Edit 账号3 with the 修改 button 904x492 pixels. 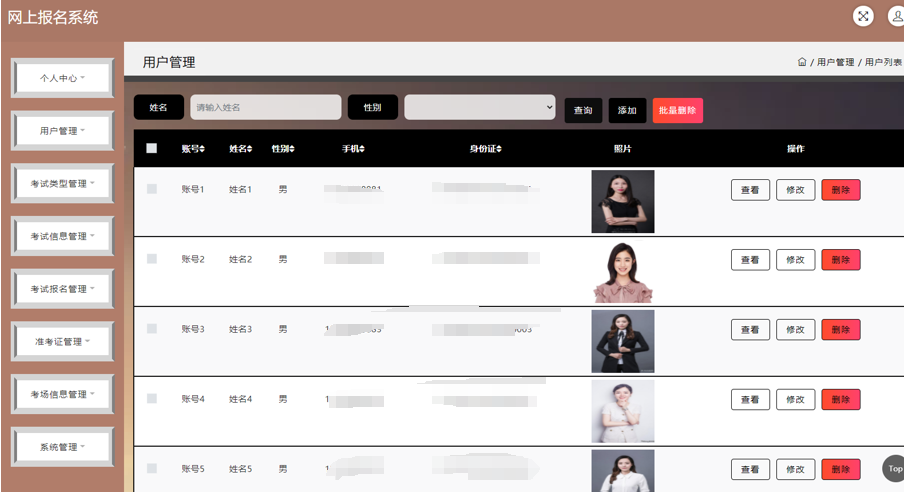tap(796, 329)
